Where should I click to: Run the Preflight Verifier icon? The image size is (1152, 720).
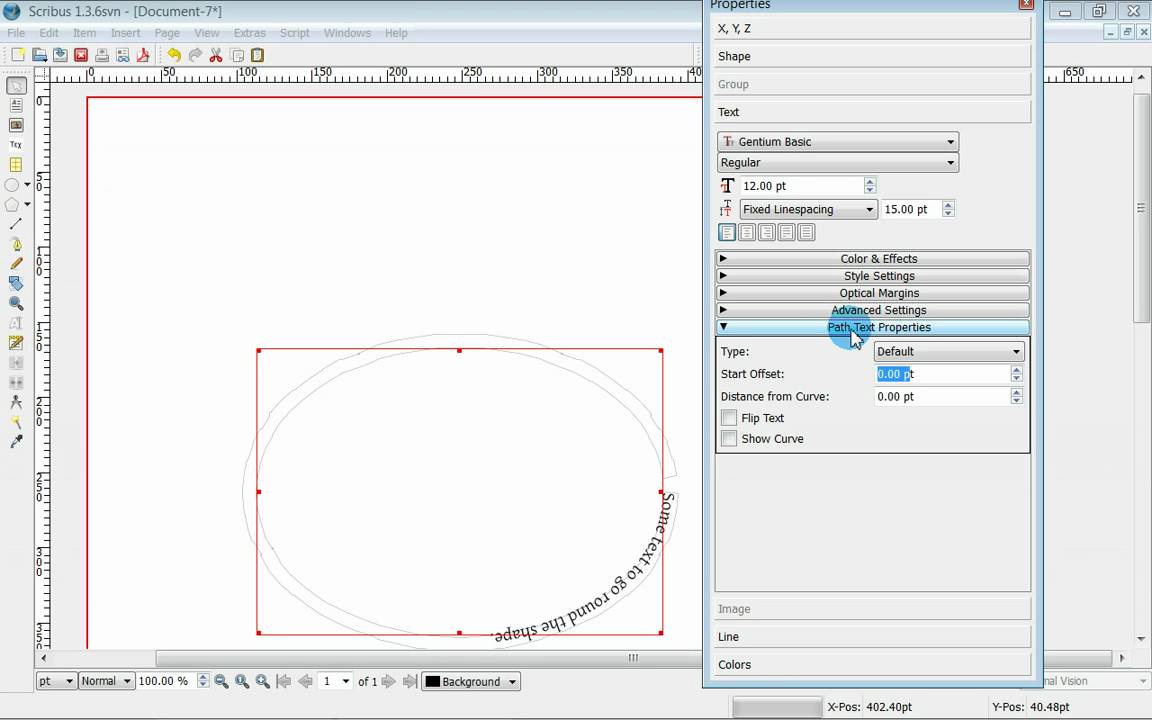(x=123, y=55)
